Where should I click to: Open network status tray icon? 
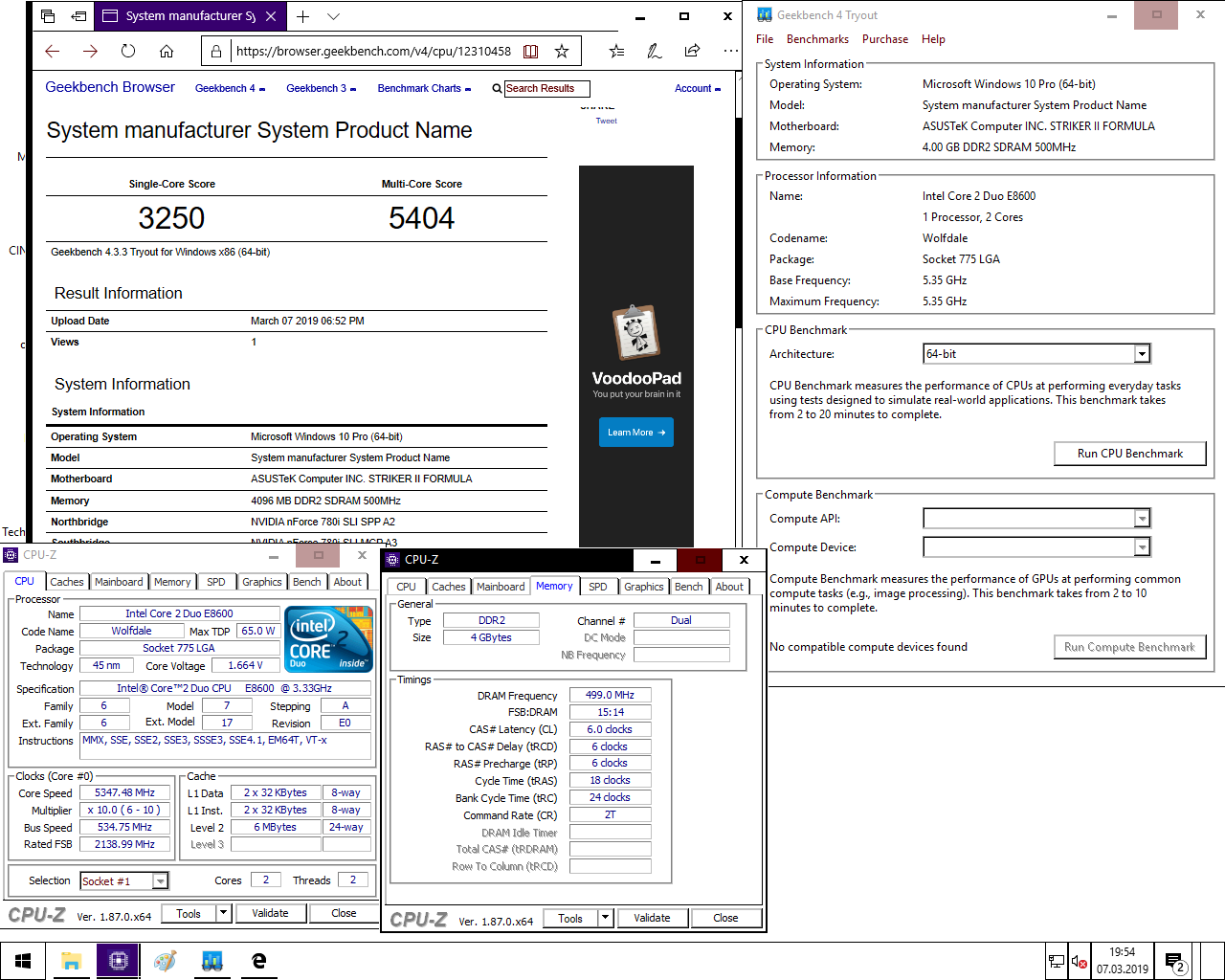[x=1057, y=961]
